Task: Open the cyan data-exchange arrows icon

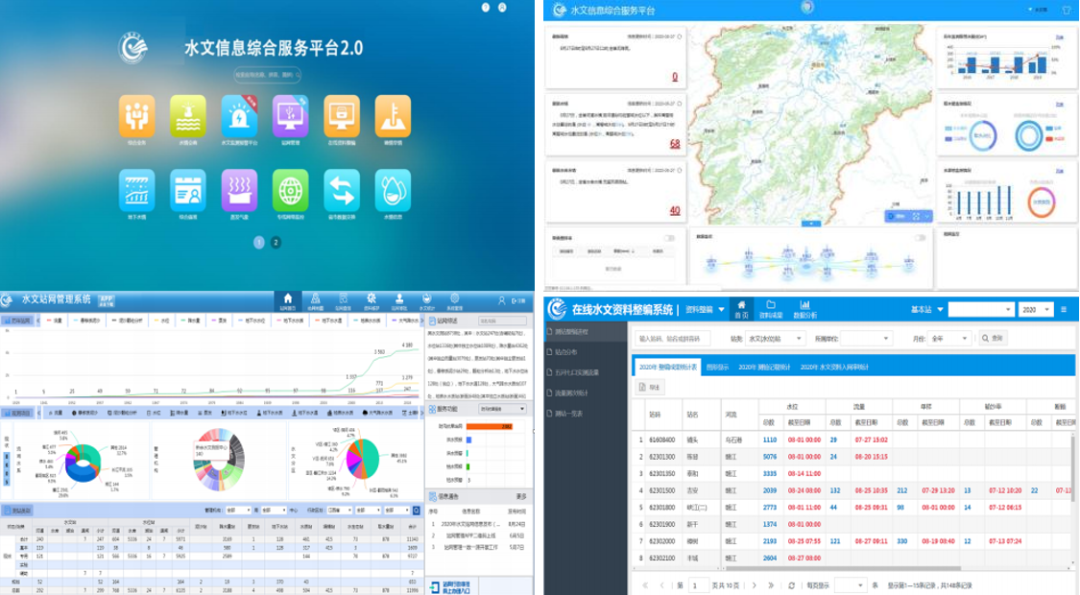Action: (x=342, y=190)
